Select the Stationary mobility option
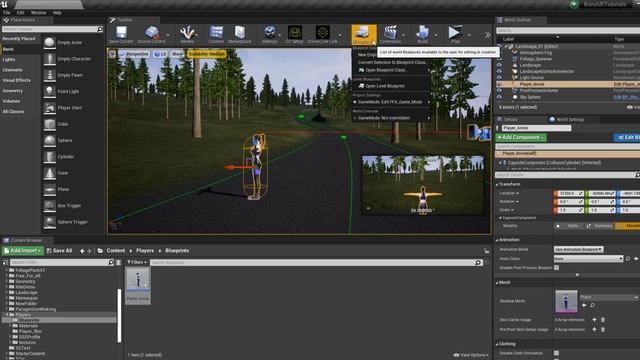640x360 pixels. (600, 226)
